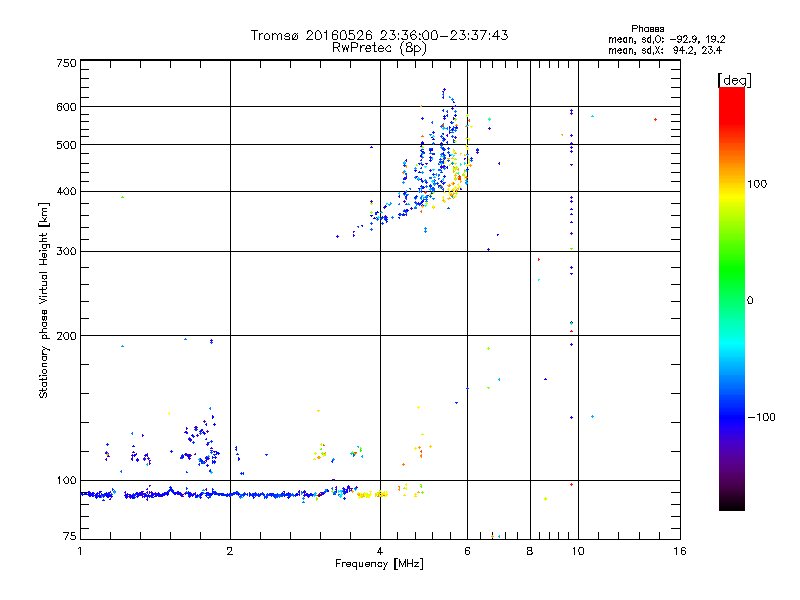Click the '0' colorbar tick label

750,301
